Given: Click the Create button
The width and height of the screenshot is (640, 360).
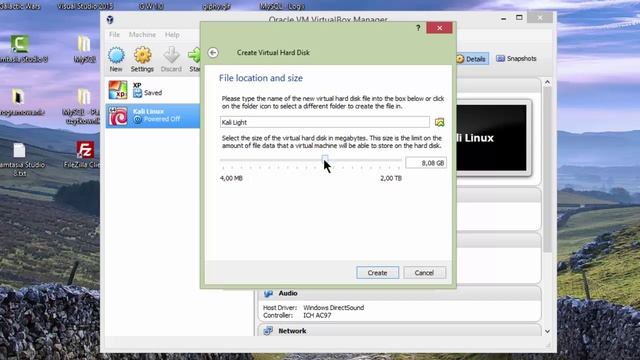Looking at the screenshot, I should [377, 273].
